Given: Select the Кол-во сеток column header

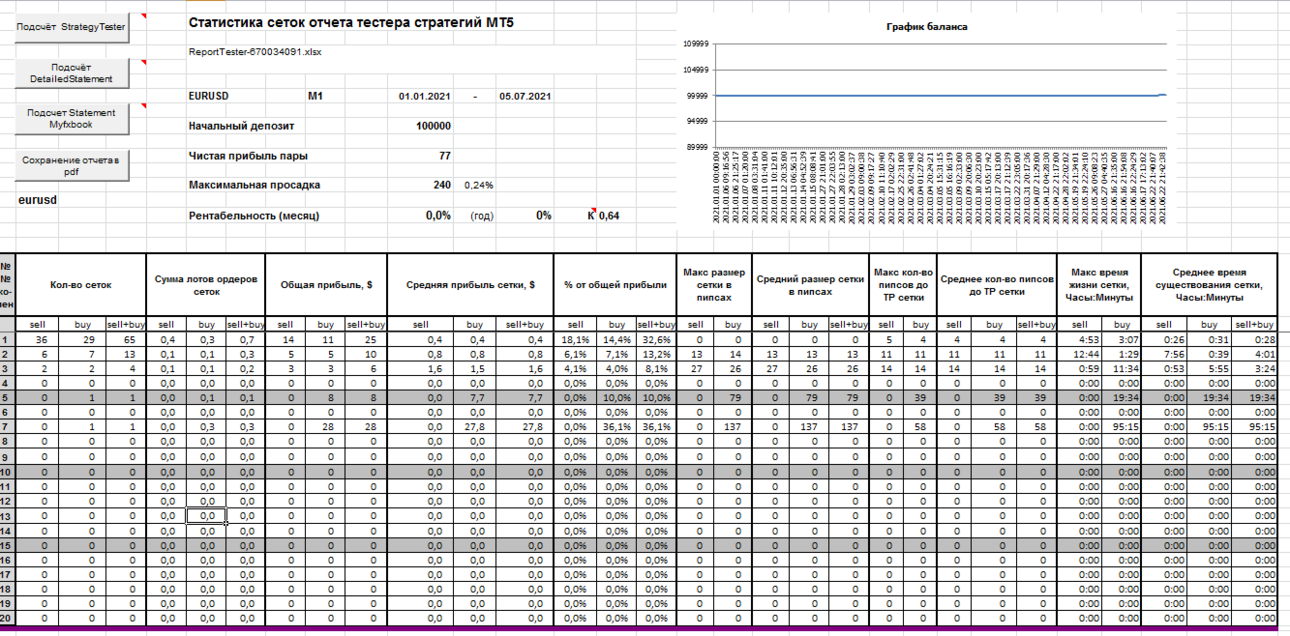Looking at the screenshot, I should [x=81, y=285].
